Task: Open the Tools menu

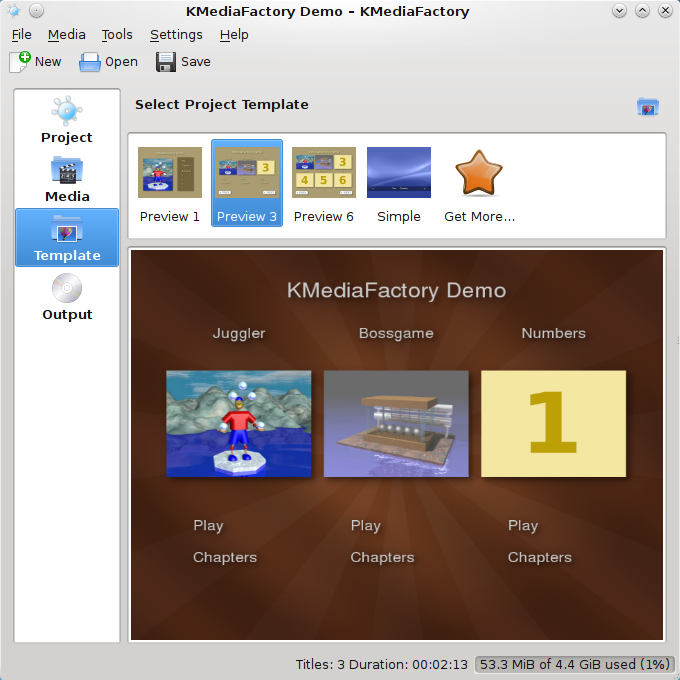Action: (117, 35)
